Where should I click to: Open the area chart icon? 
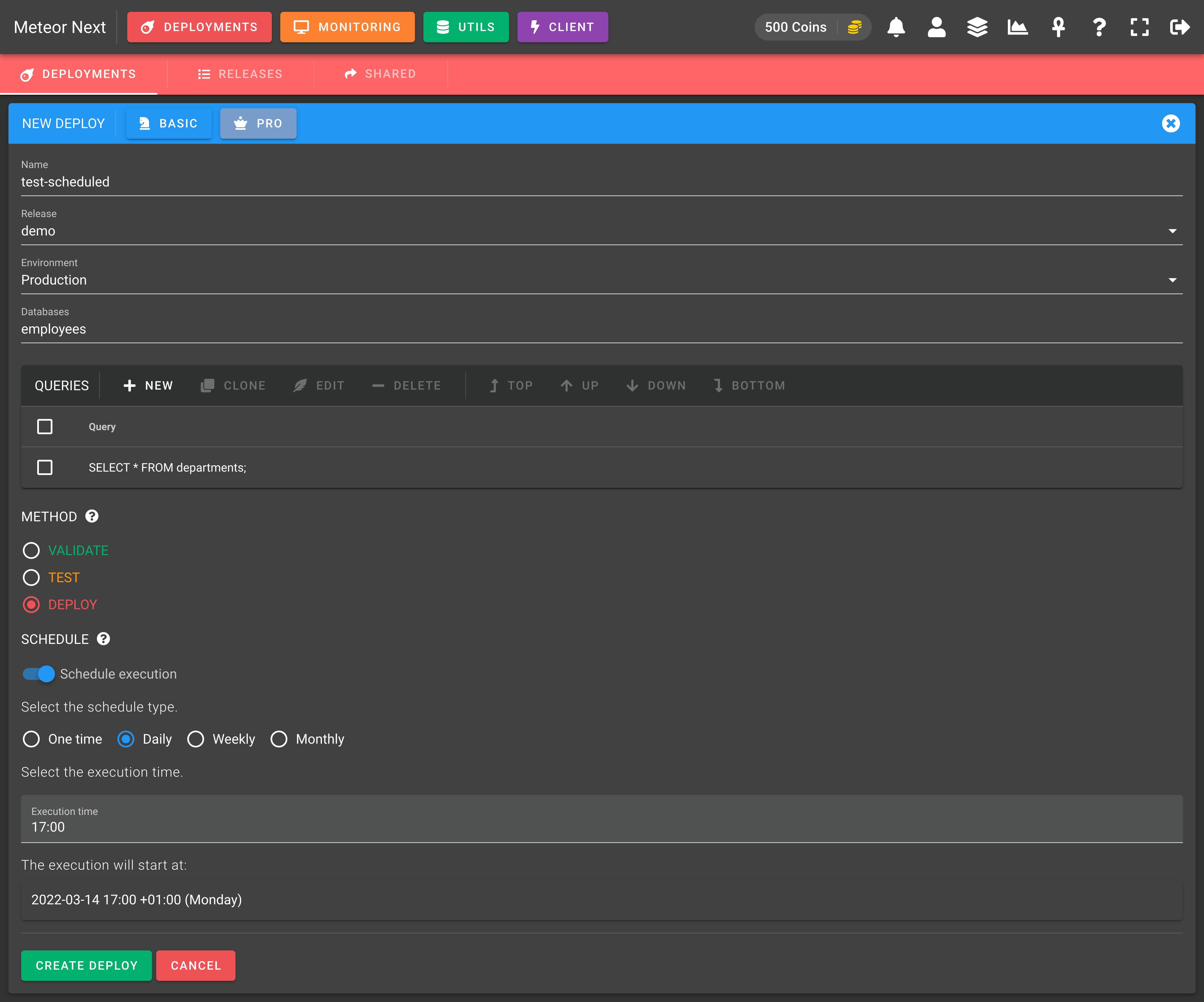click(1018, 27)
